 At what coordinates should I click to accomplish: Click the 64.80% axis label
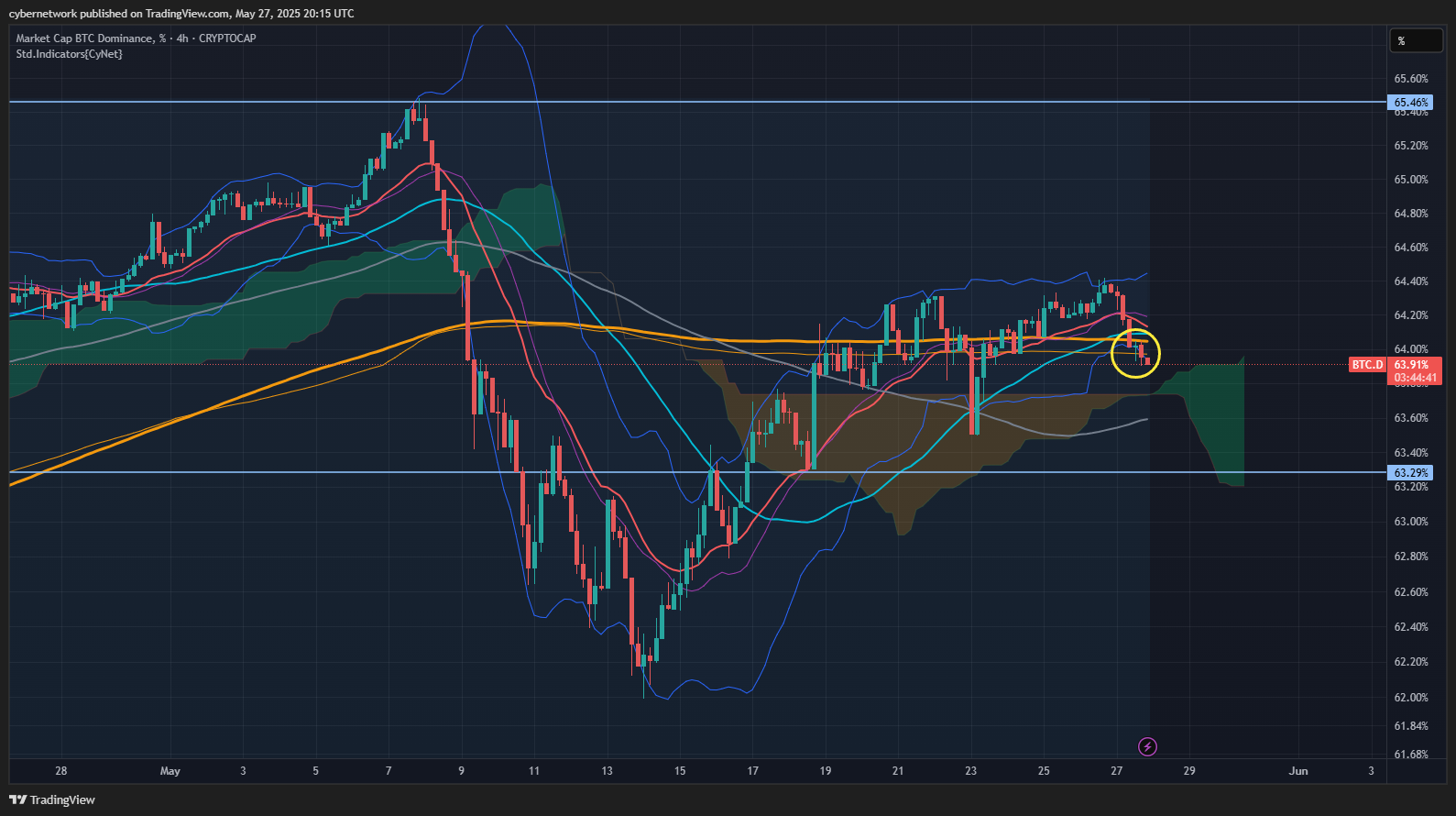coord(1411,214)
